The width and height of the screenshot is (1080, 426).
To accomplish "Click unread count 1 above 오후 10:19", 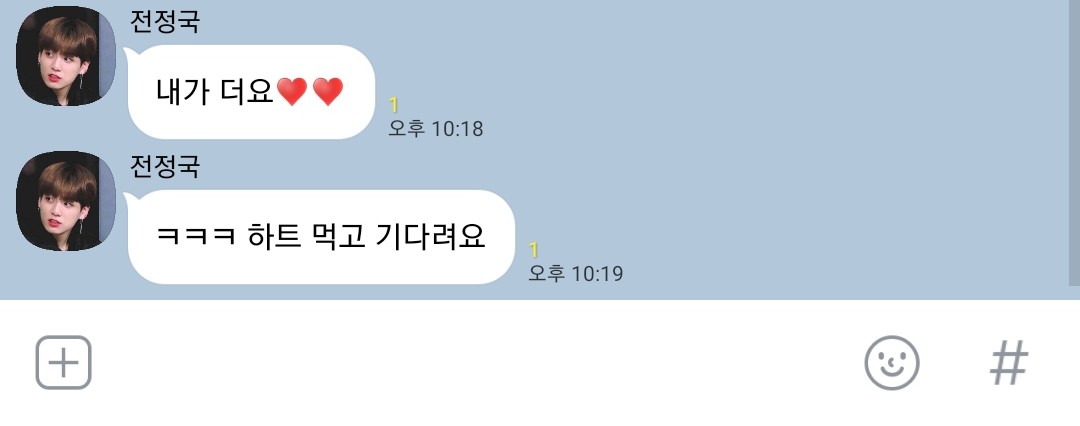I will click(x=533, y=250).
